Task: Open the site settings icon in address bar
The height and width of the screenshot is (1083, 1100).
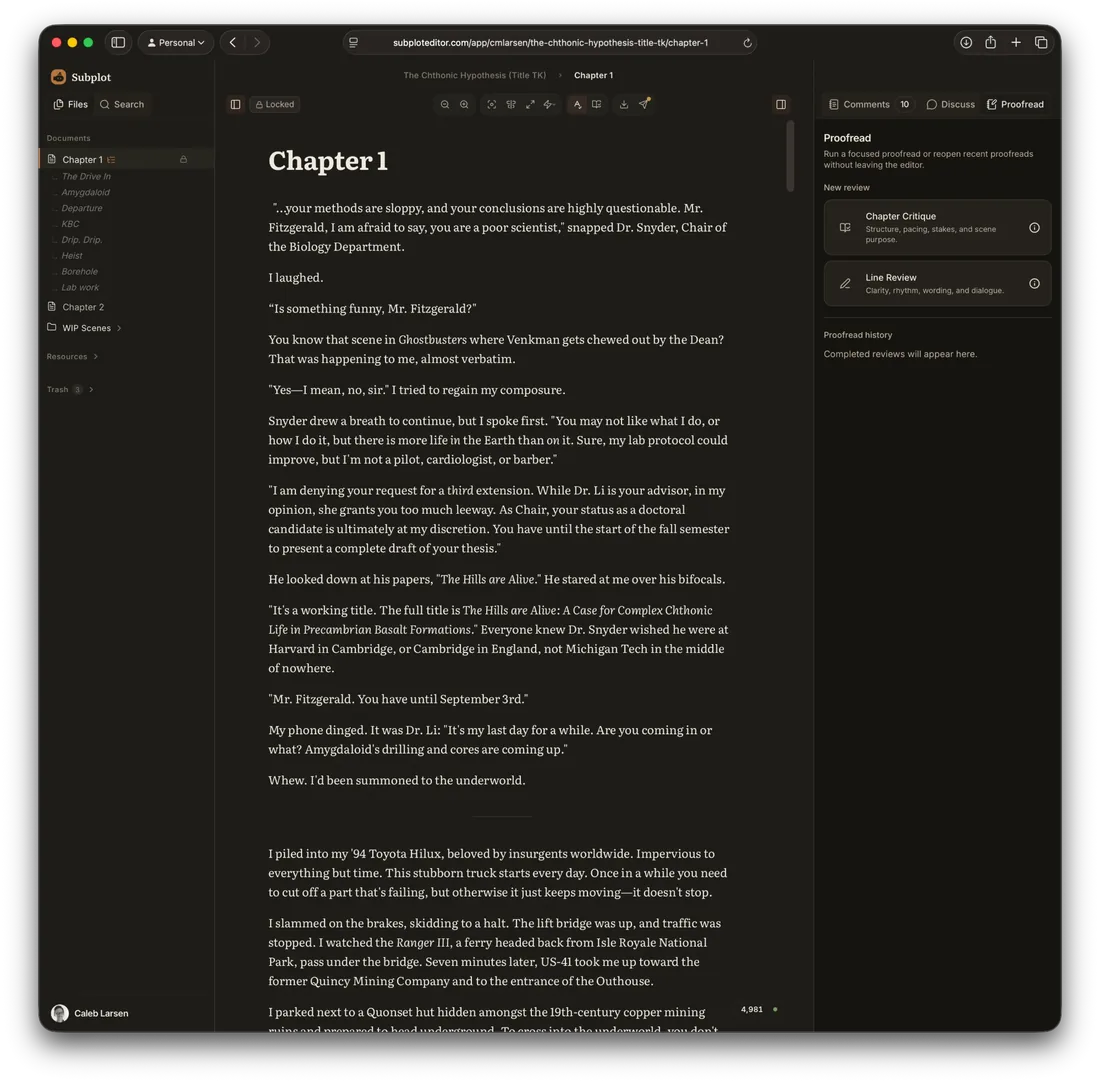Action: pos(354,43)
